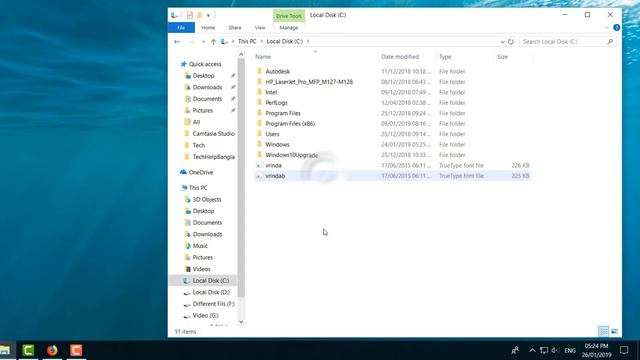Viewport: 640px width, 360px height.
Task: Go back using the back arrow
Action: (177, 42)
